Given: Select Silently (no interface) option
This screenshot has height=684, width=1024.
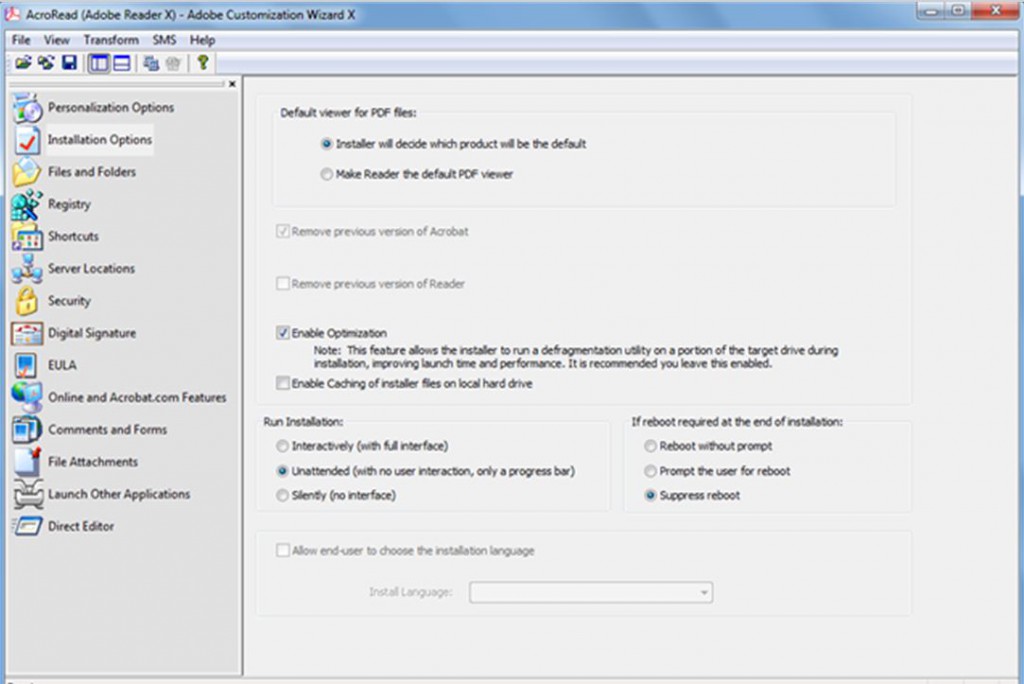Looking at the screenshot, I should tap(282, 495).
